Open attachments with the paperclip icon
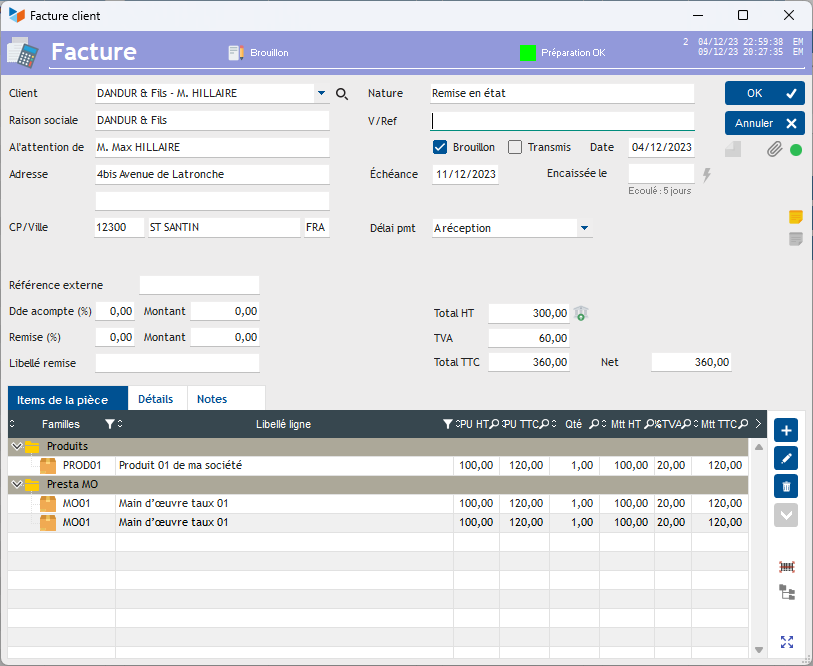Screen dimensions: 813x666 pos(774,150)
